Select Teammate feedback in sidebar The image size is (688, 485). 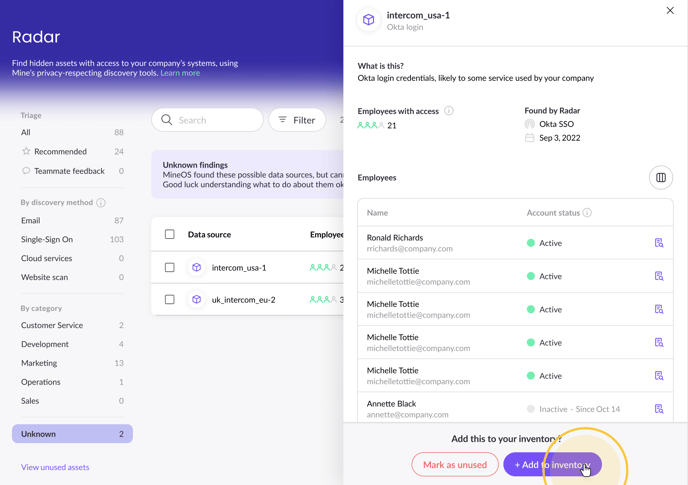pos(72,171)
